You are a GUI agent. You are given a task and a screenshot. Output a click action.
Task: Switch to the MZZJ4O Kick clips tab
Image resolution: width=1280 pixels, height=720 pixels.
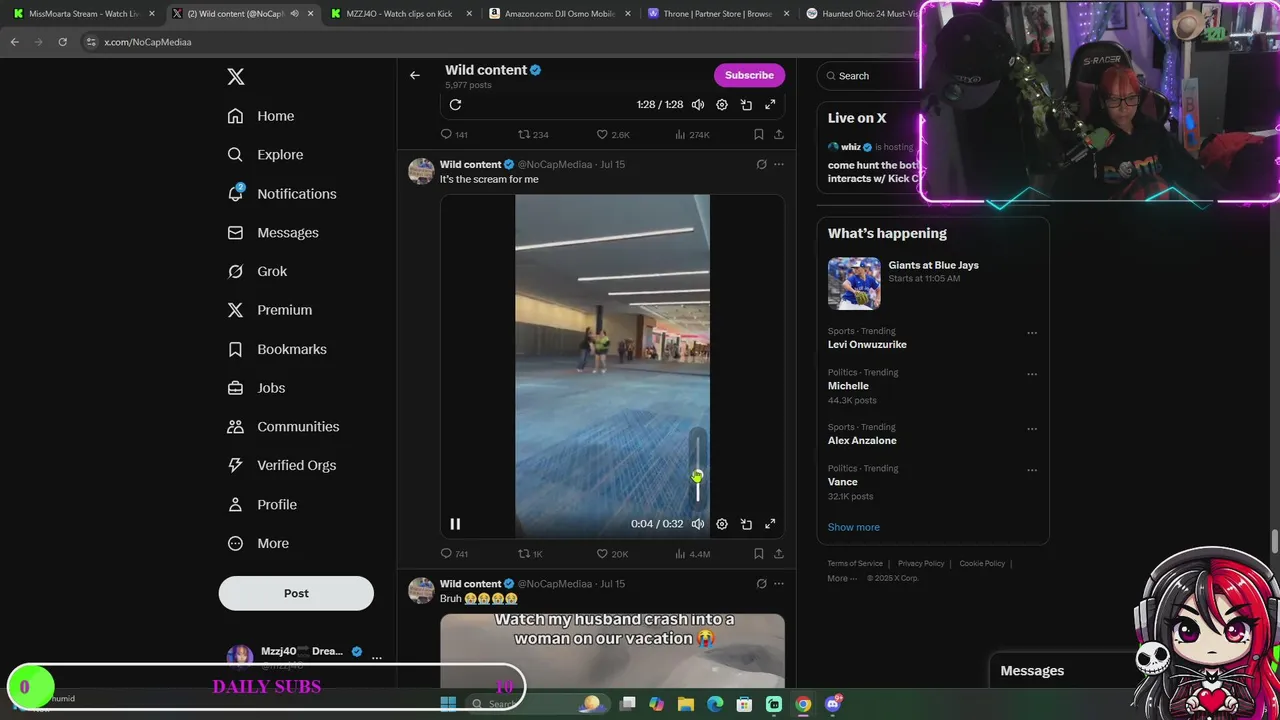click(x=401, y=14)
